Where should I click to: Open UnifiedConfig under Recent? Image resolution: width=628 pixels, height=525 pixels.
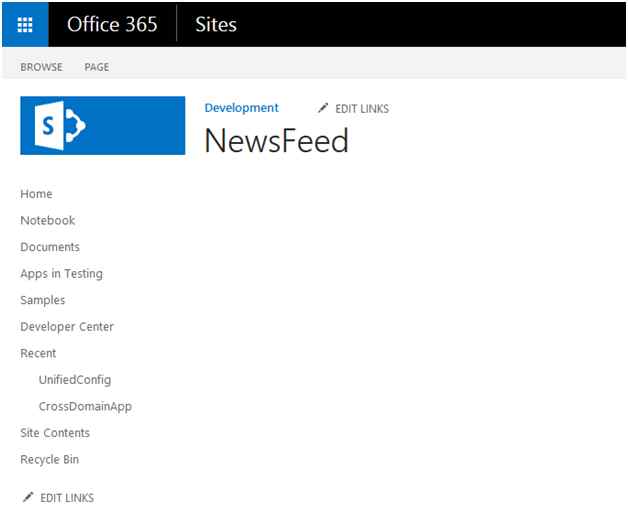(75, 380)
